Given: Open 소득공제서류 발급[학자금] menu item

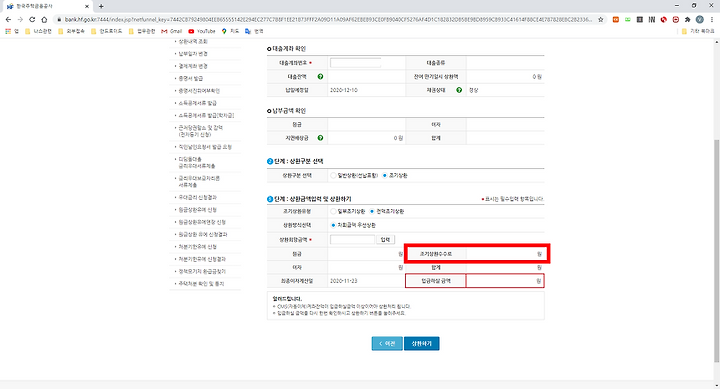Looking at the screenshot, I should point(206,116).
